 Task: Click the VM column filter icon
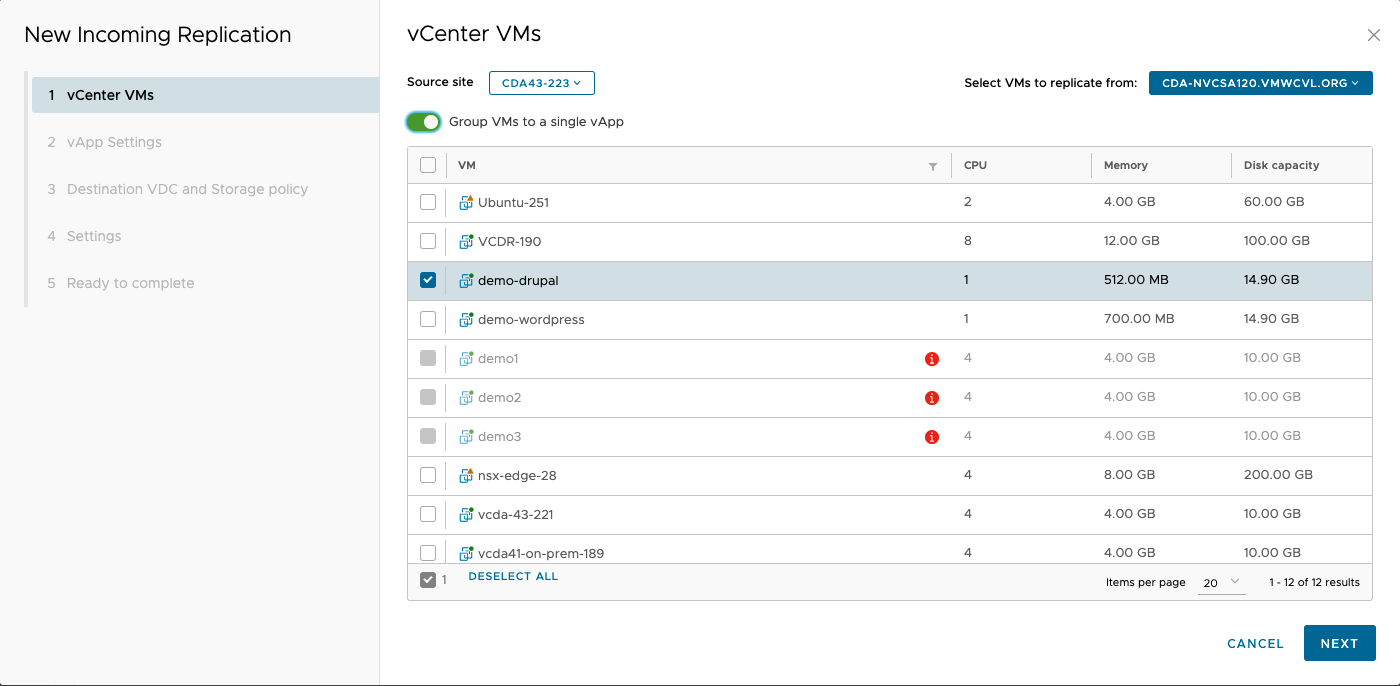click(933, 167)
